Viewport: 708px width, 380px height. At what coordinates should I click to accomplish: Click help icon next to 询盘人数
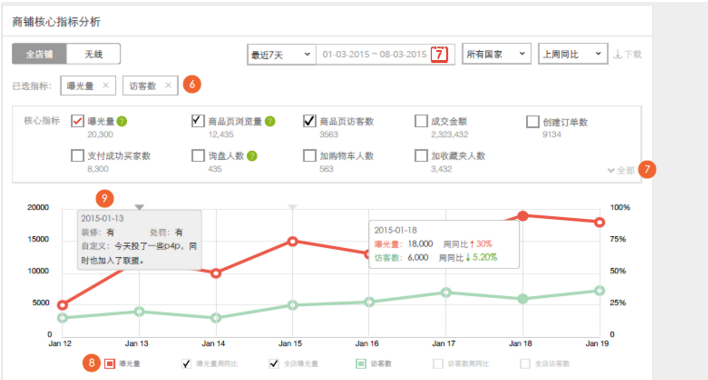click(x=252, y=156)
